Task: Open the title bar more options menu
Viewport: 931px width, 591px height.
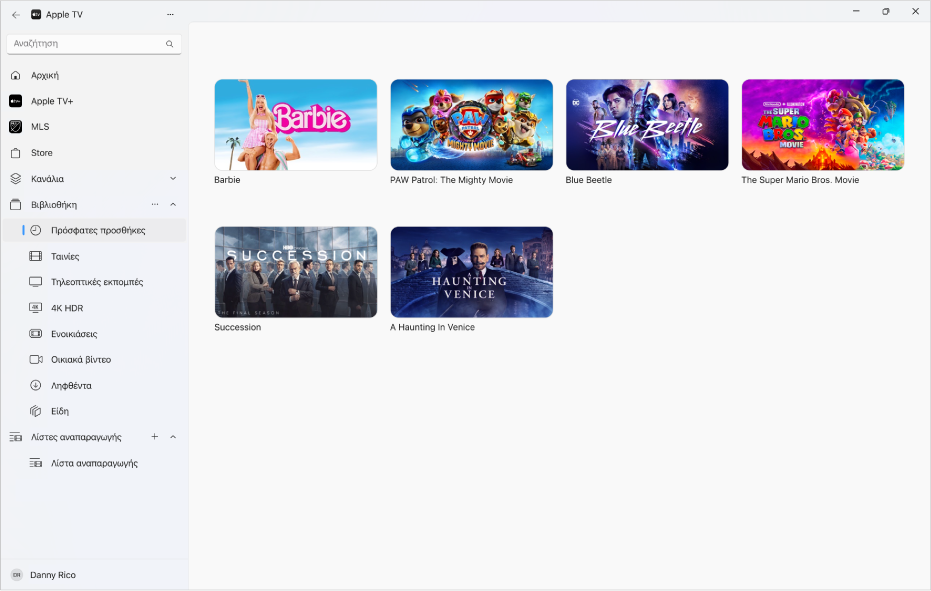Action: [170, 14]
